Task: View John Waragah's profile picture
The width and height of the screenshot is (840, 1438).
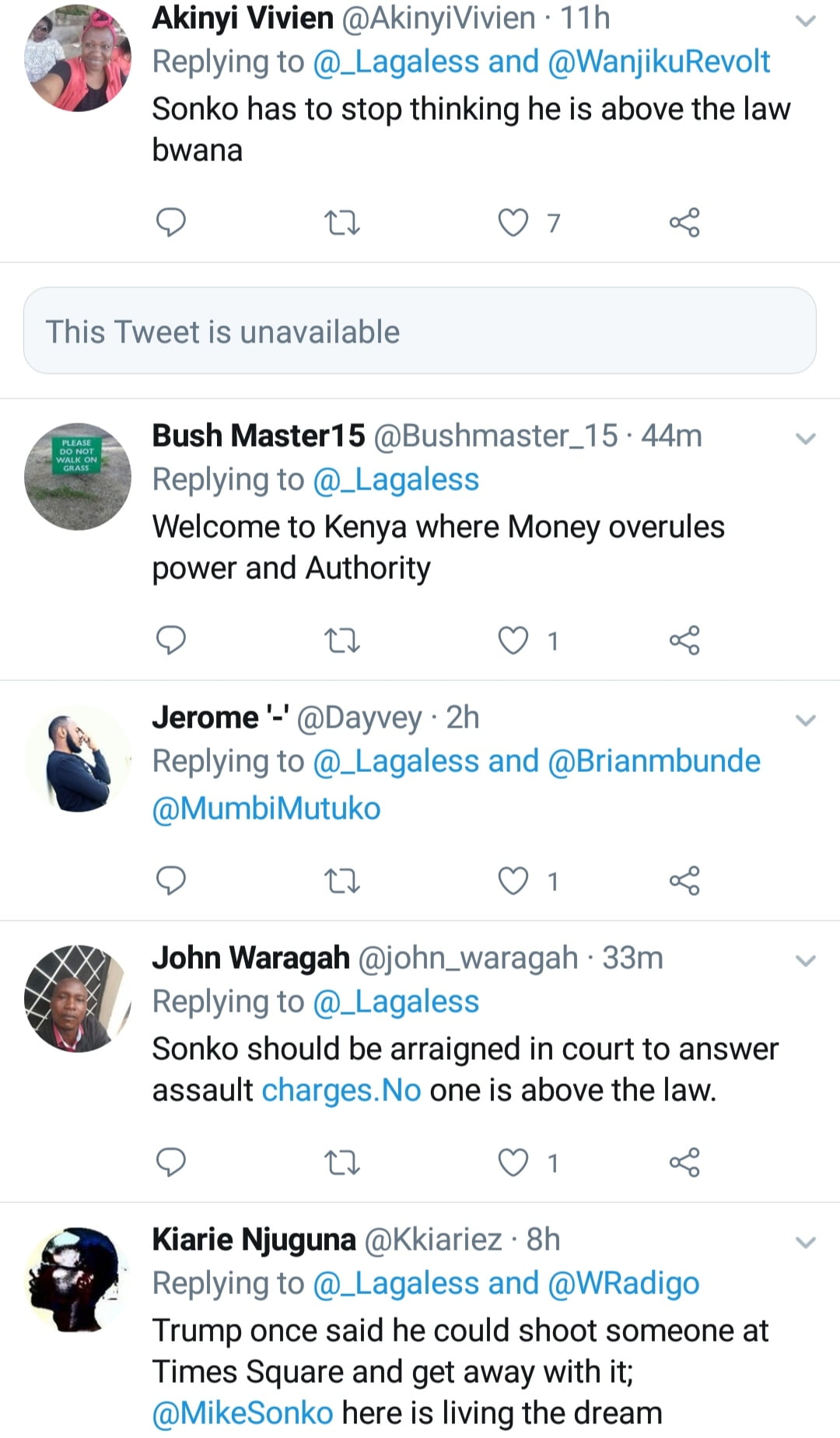Action: click(78, 999)
